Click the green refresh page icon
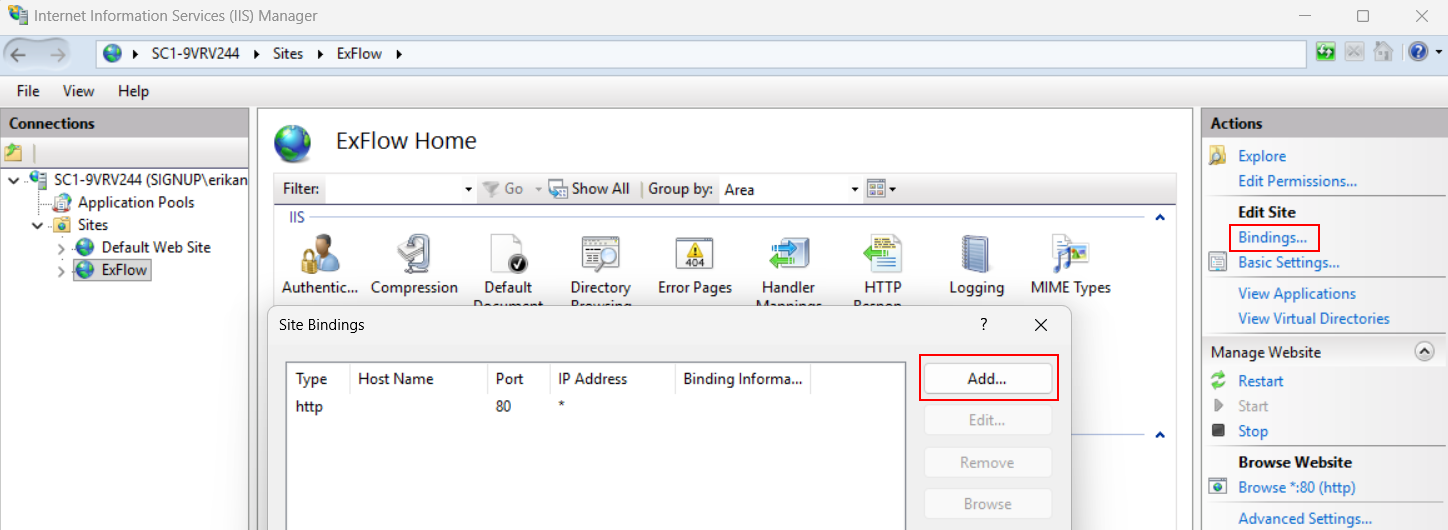Image resolution: width=1448 pixels, height=530 pixels. click(x=1326, y=52)
